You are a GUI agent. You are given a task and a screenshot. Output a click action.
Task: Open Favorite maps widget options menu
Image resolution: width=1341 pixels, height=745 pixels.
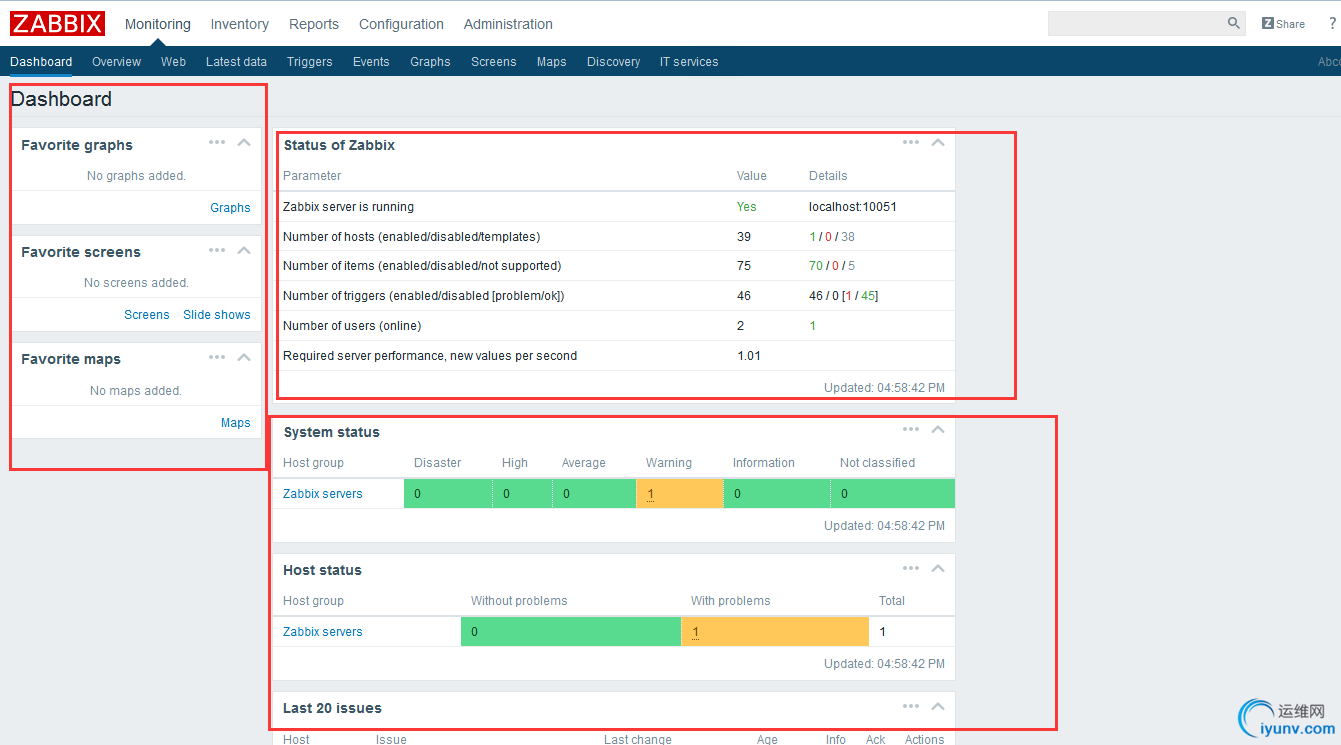[217, 357]
